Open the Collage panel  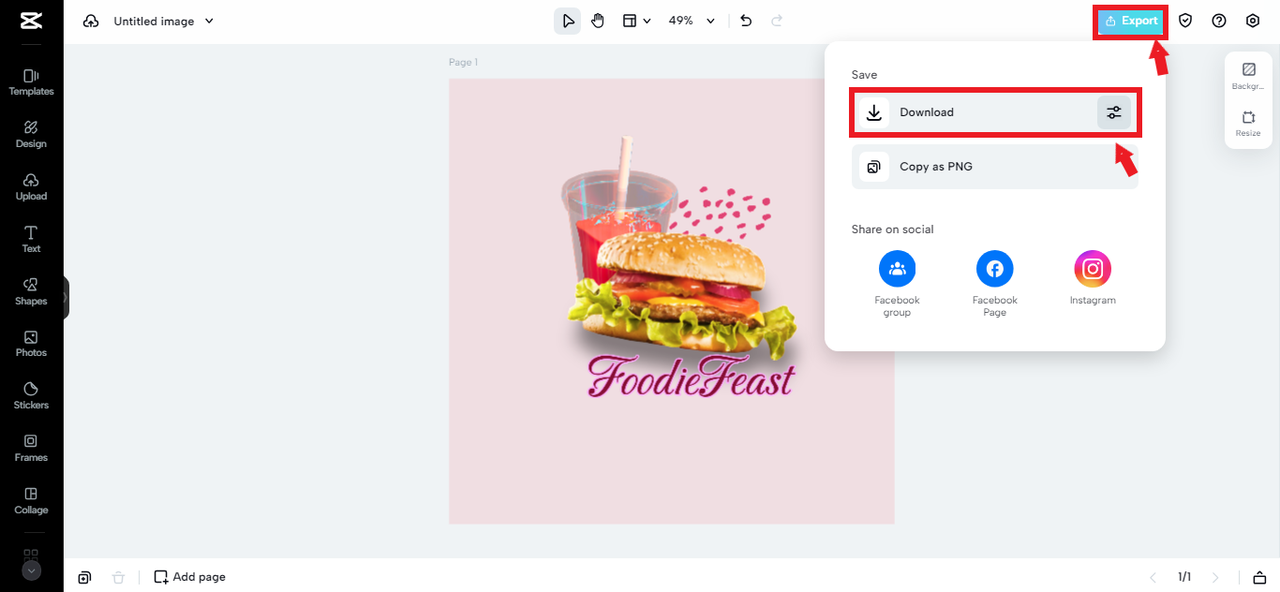pyautogui.click(x=31, y=501)
